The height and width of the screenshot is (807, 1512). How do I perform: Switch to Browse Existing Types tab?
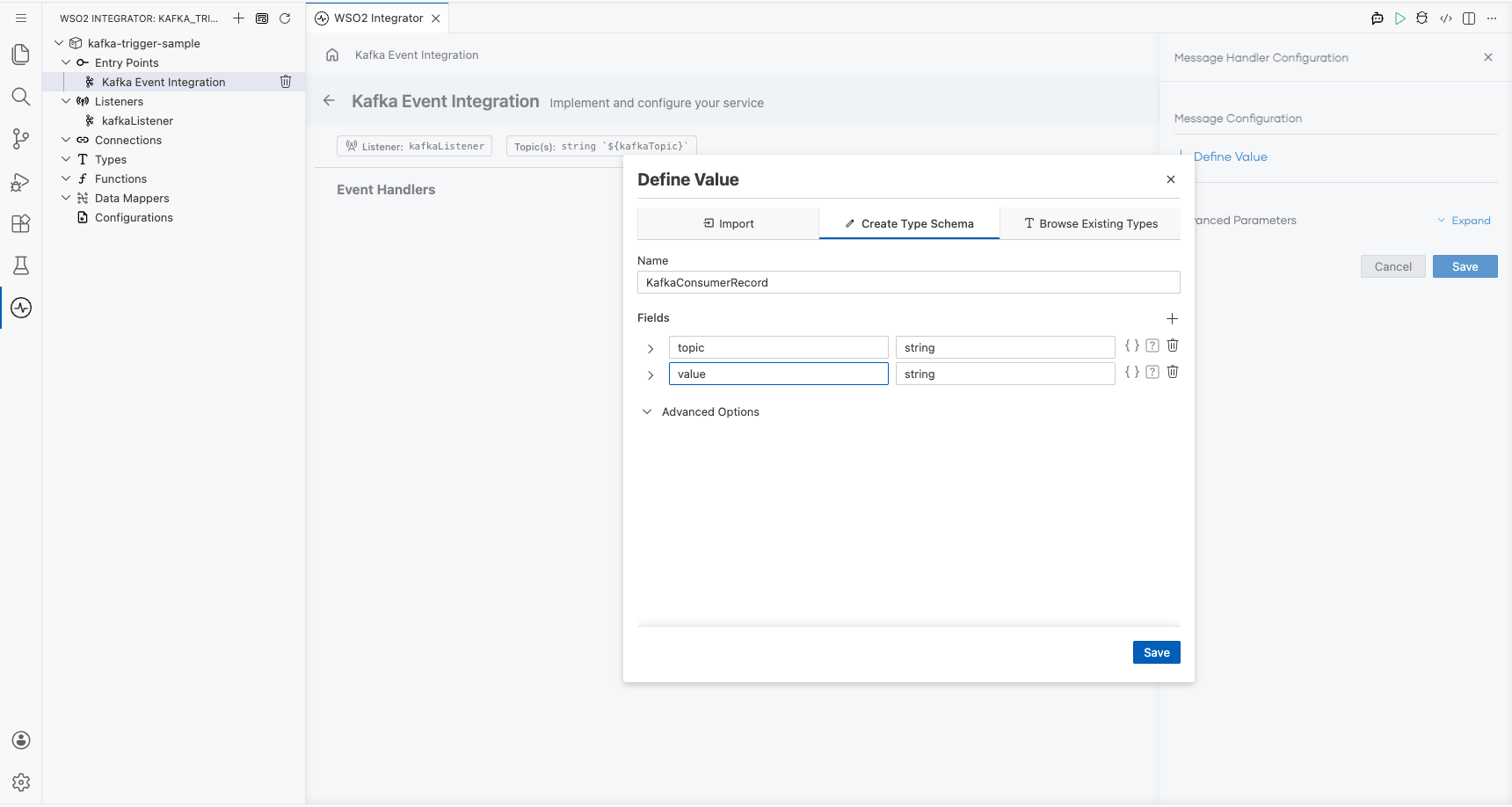click(1090, 223)
